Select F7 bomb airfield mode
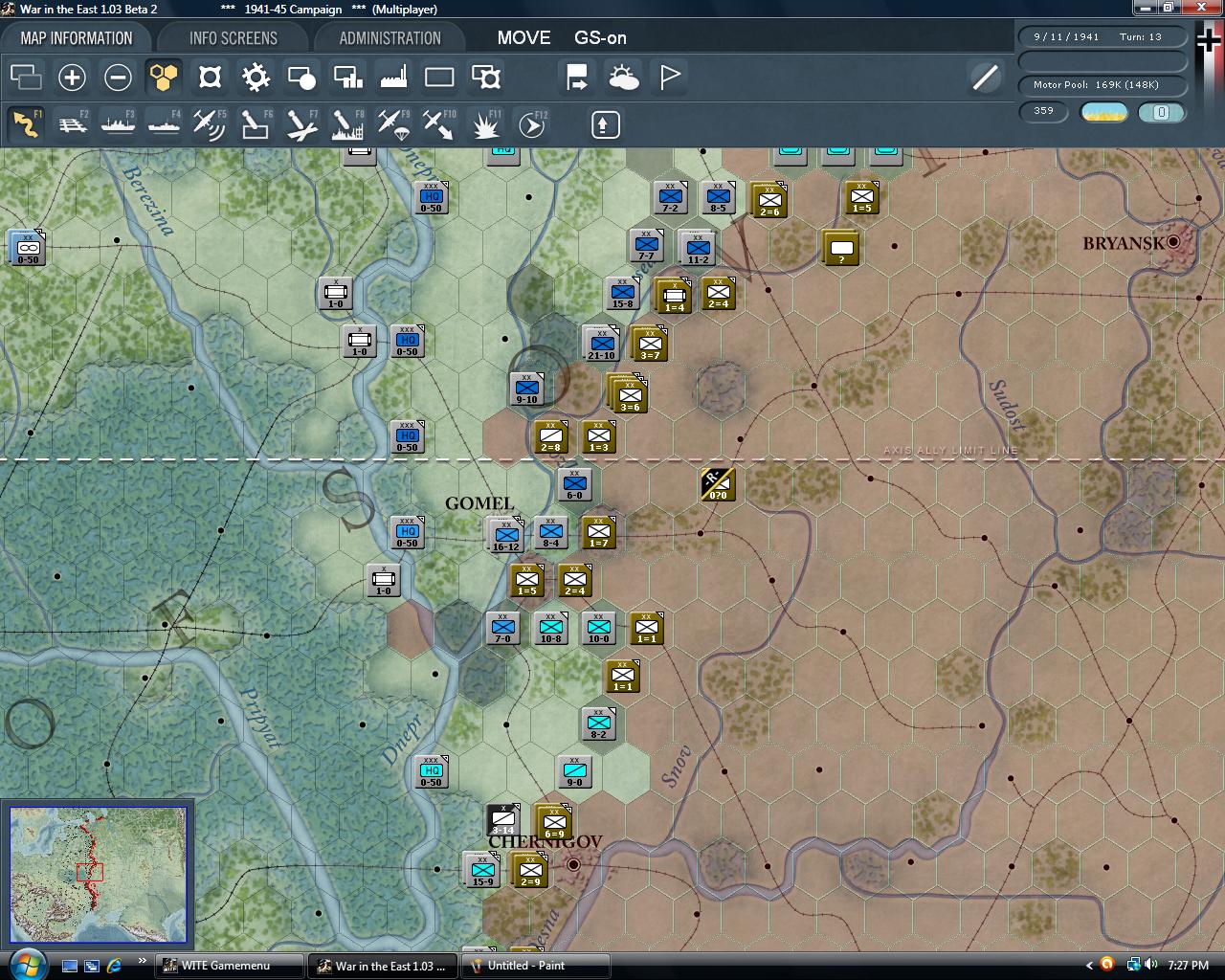 click(x=301, y=124)
